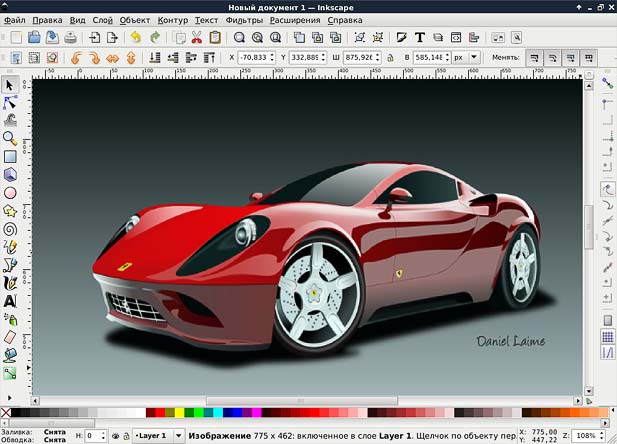Adjust the zoom percentage stepper
This screenshot has height=444, width=617.
click(x=602, y=436)
